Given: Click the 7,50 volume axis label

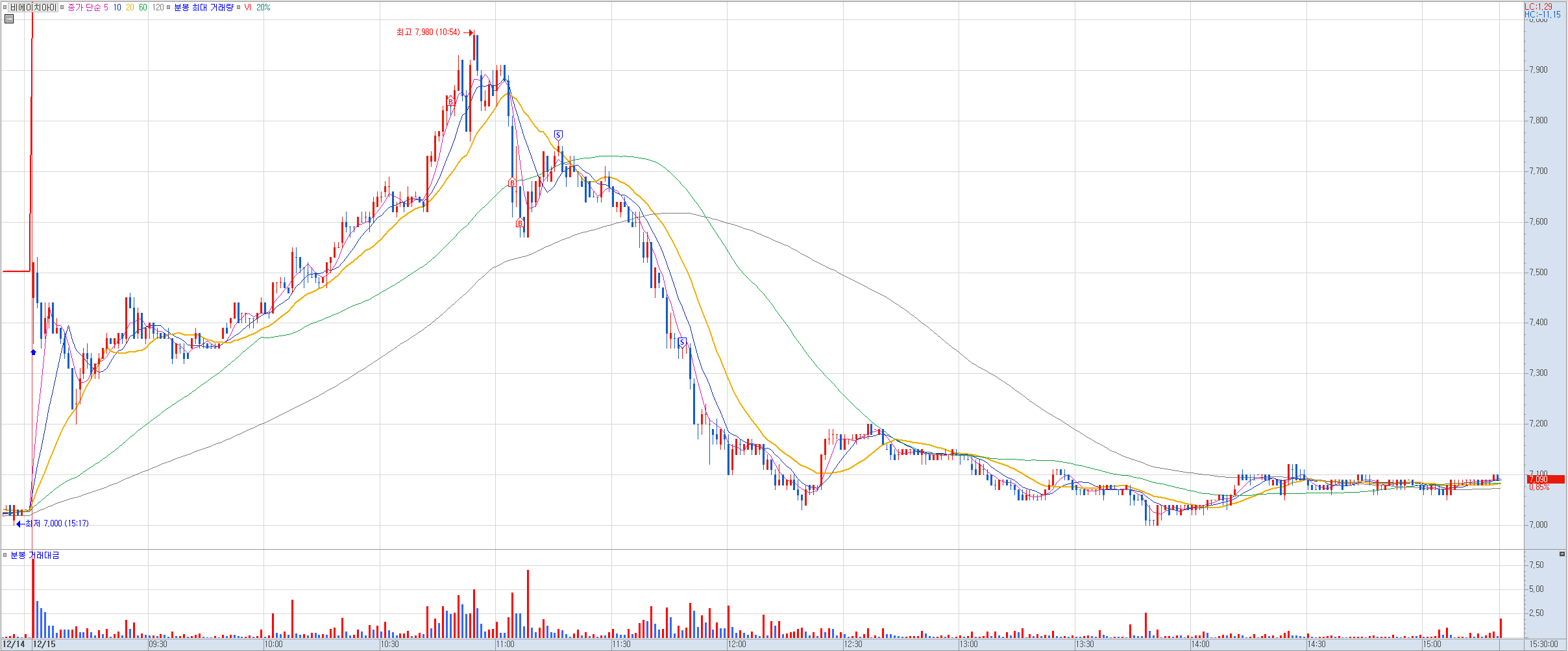Looking at the screenshot, I should click(x=1536, y=565).
